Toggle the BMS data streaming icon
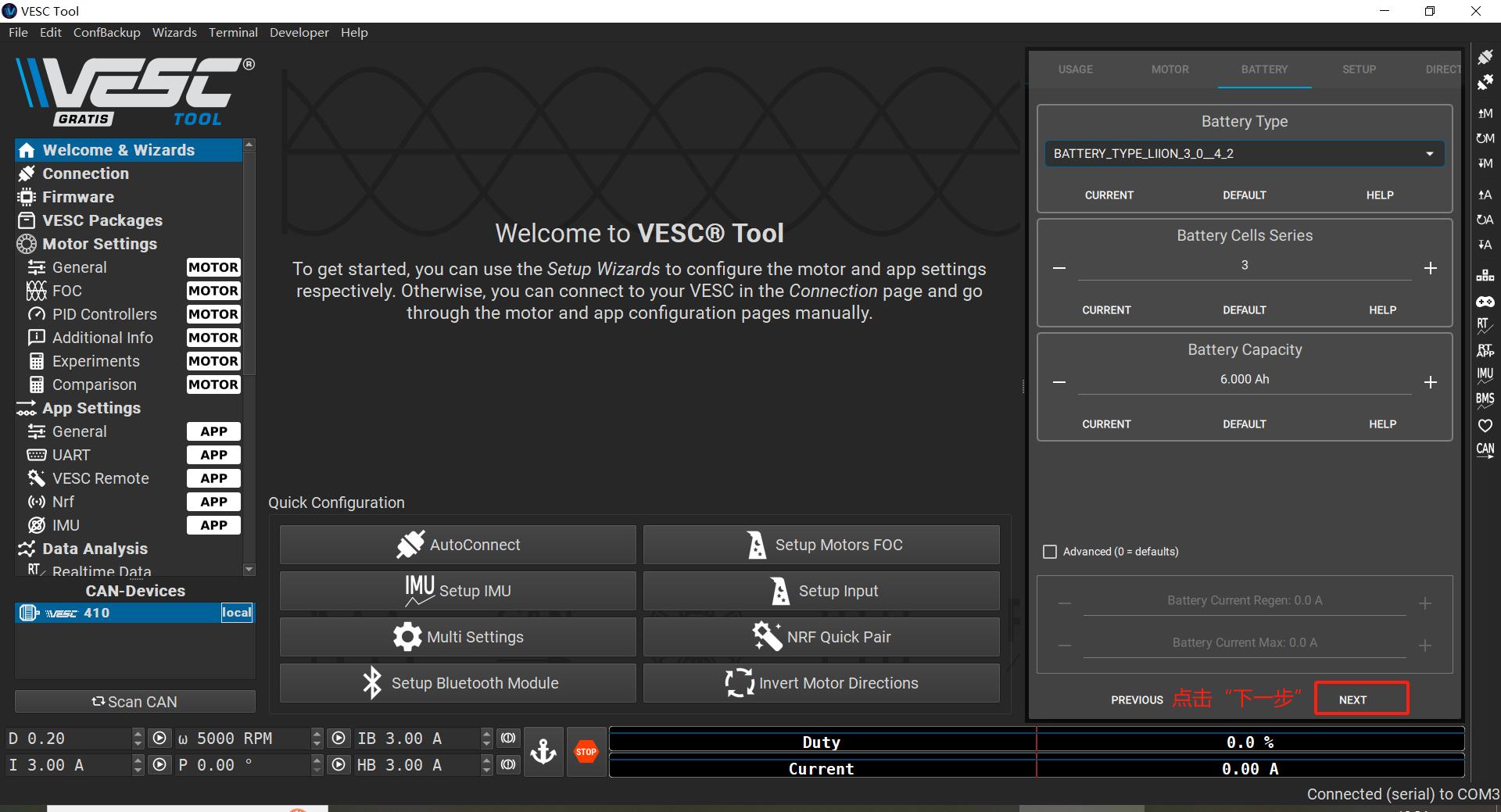 (1485, 400)
